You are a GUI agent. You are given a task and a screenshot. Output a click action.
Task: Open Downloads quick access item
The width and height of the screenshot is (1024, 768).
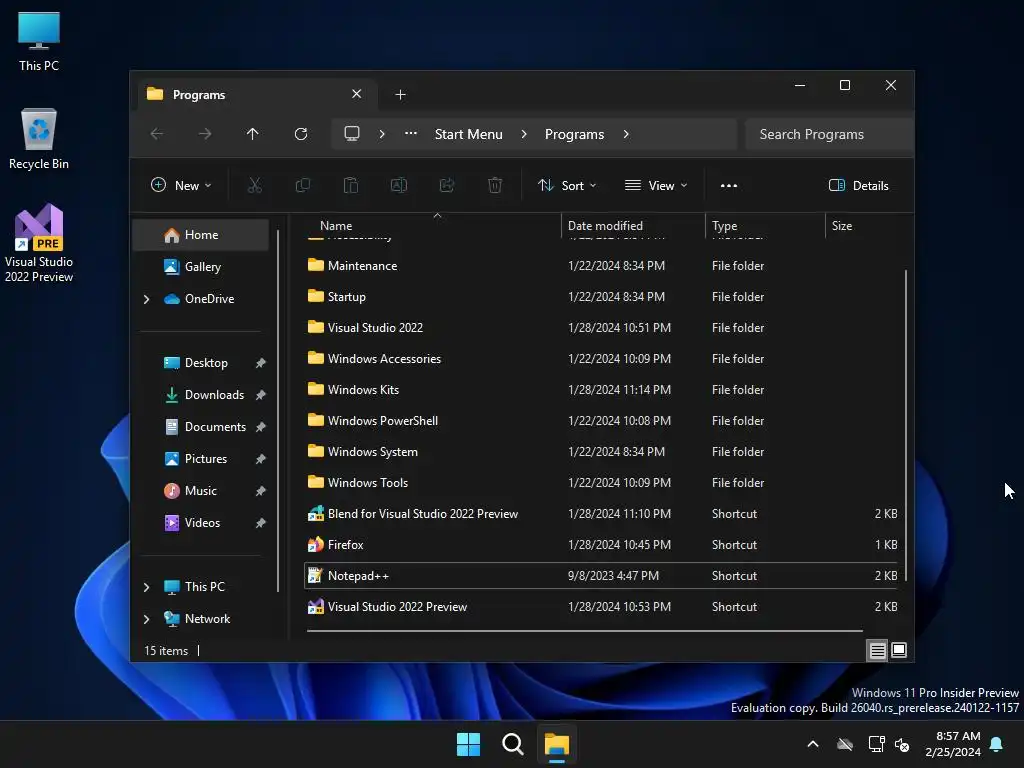point(201,395)
